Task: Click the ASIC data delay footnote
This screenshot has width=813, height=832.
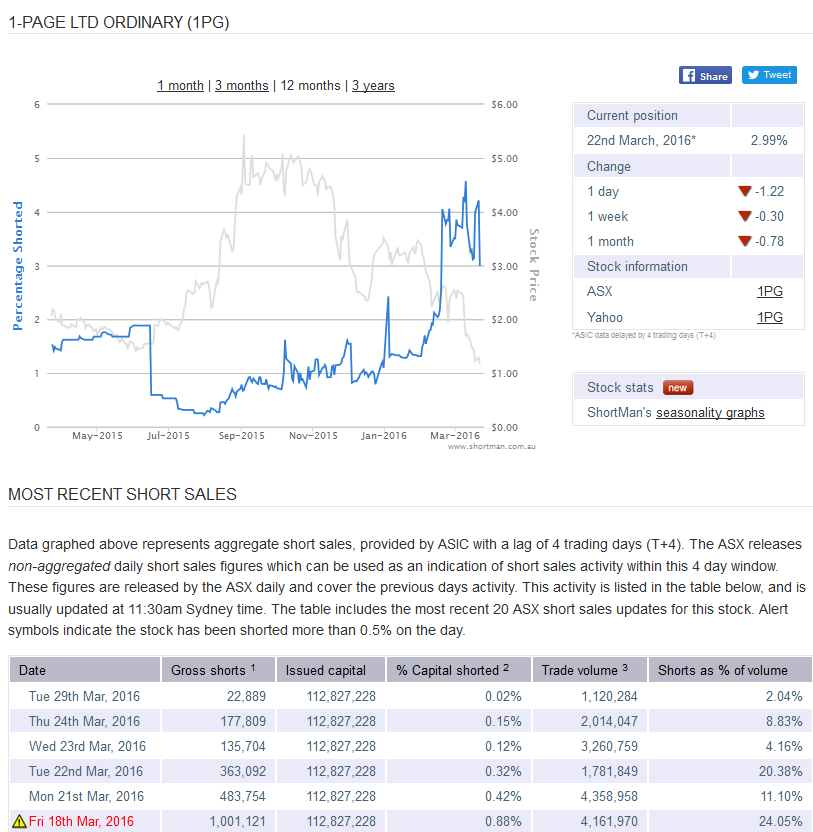Action: [x=644, y=335]
